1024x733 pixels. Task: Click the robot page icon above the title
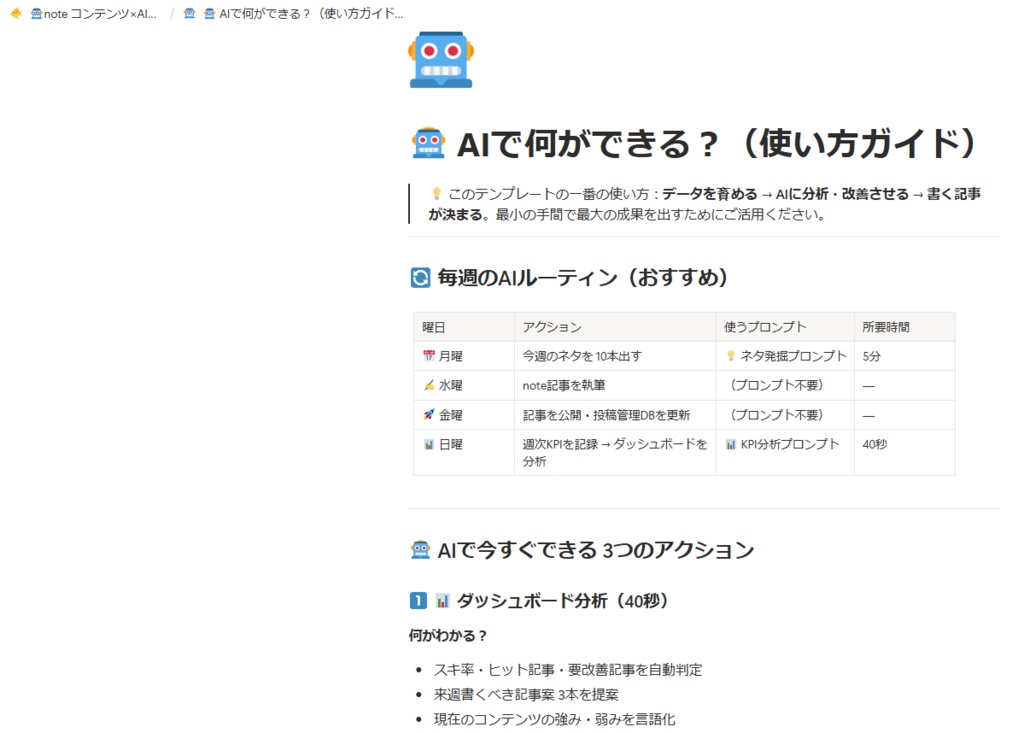[441, 59]
